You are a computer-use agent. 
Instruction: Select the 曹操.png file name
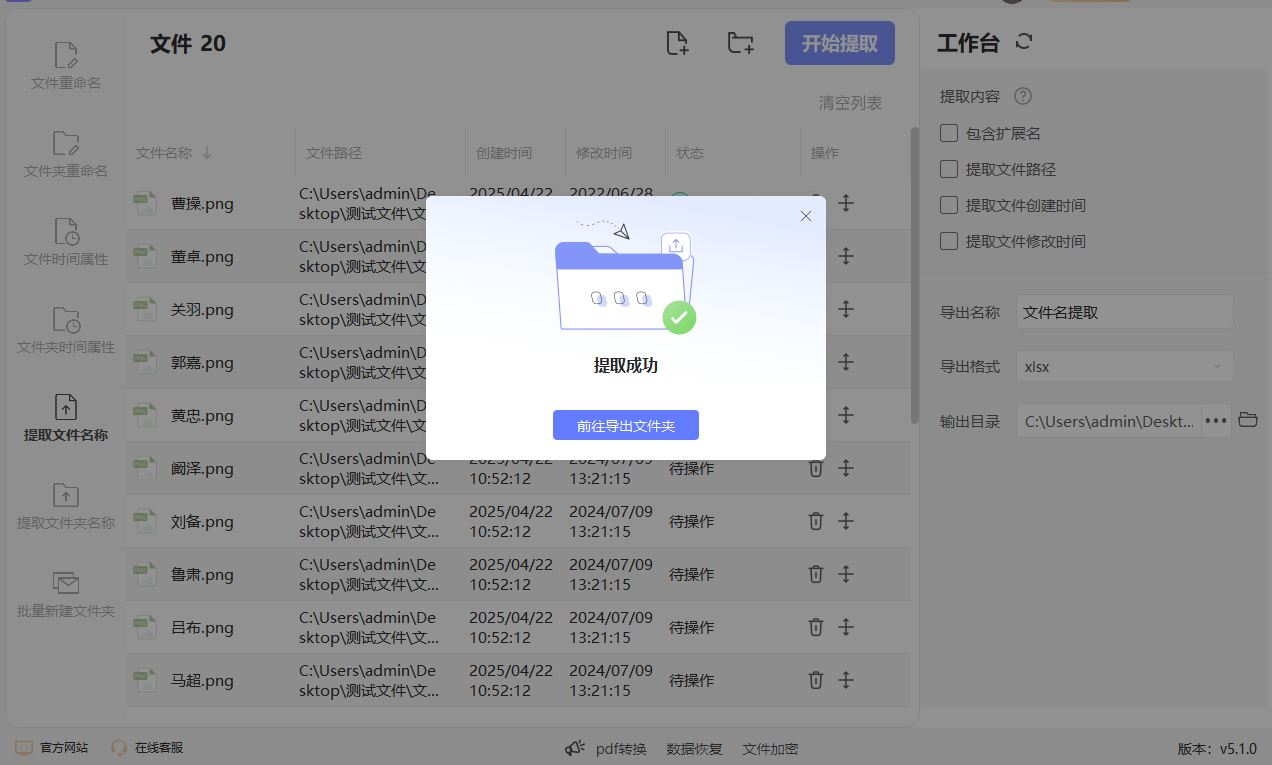click(202, 204)
